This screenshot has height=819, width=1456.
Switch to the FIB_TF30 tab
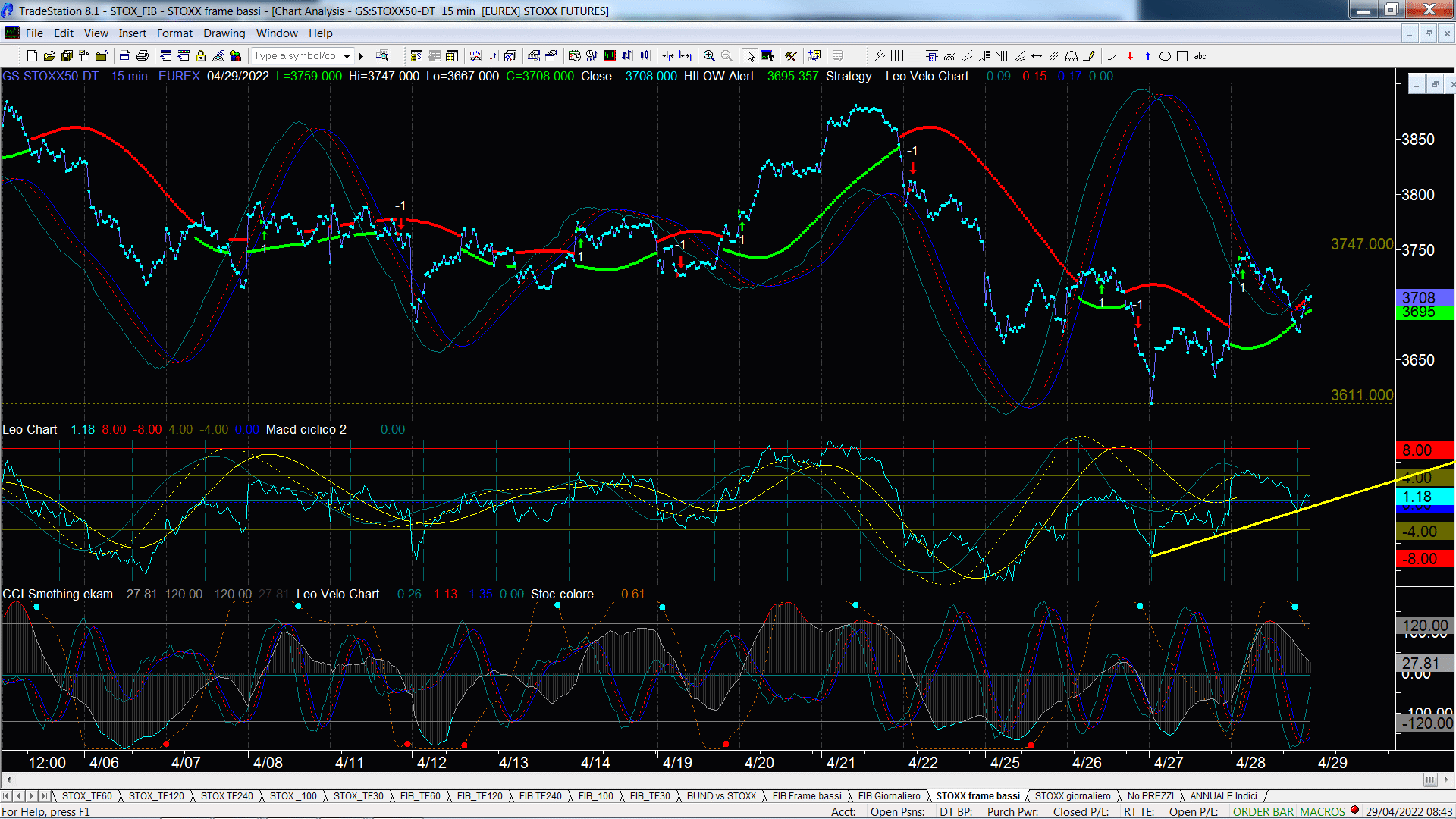tap(650, 795)
